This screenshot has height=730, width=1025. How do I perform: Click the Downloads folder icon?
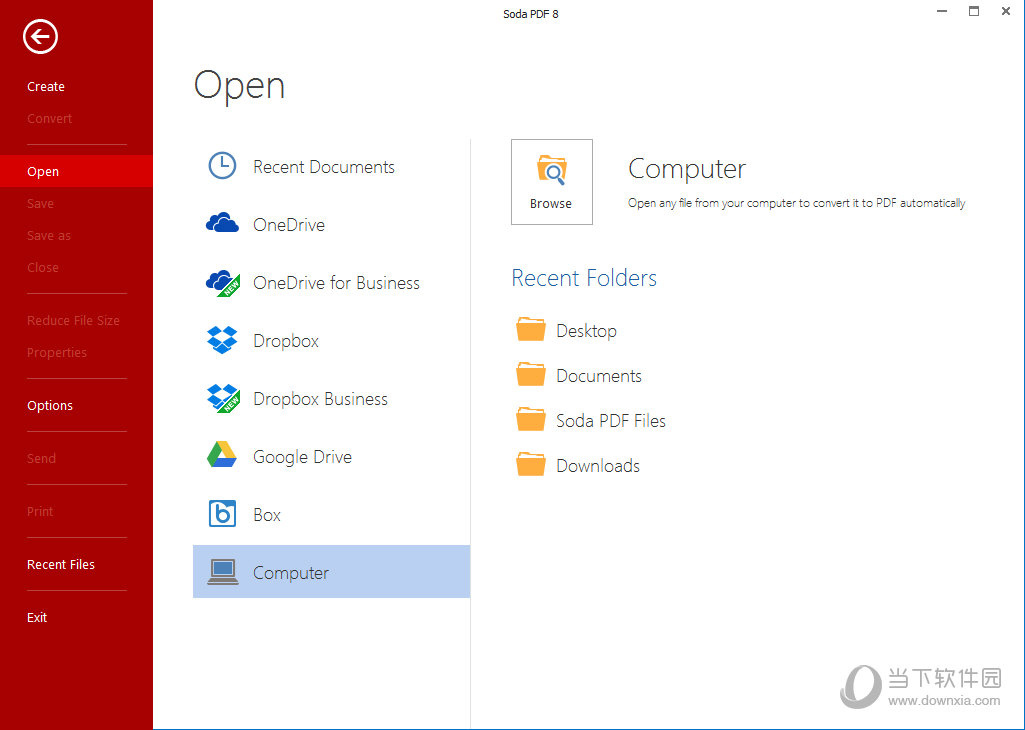[531, 464]
